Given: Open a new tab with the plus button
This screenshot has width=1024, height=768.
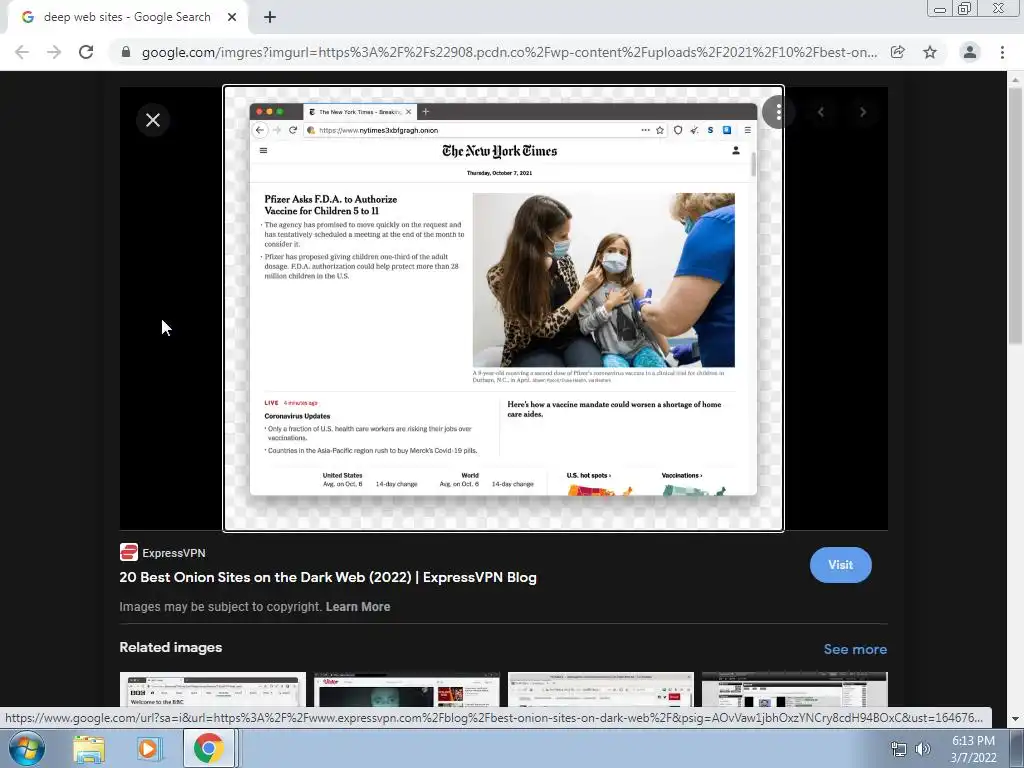Looking at the screenshot, I should click(x=270, y=17).
